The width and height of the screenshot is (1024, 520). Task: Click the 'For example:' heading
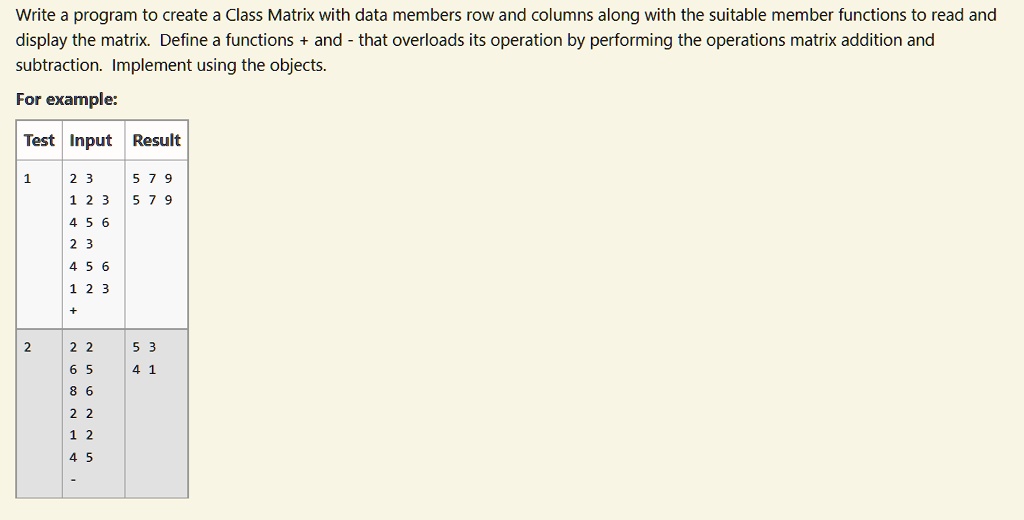67,100
